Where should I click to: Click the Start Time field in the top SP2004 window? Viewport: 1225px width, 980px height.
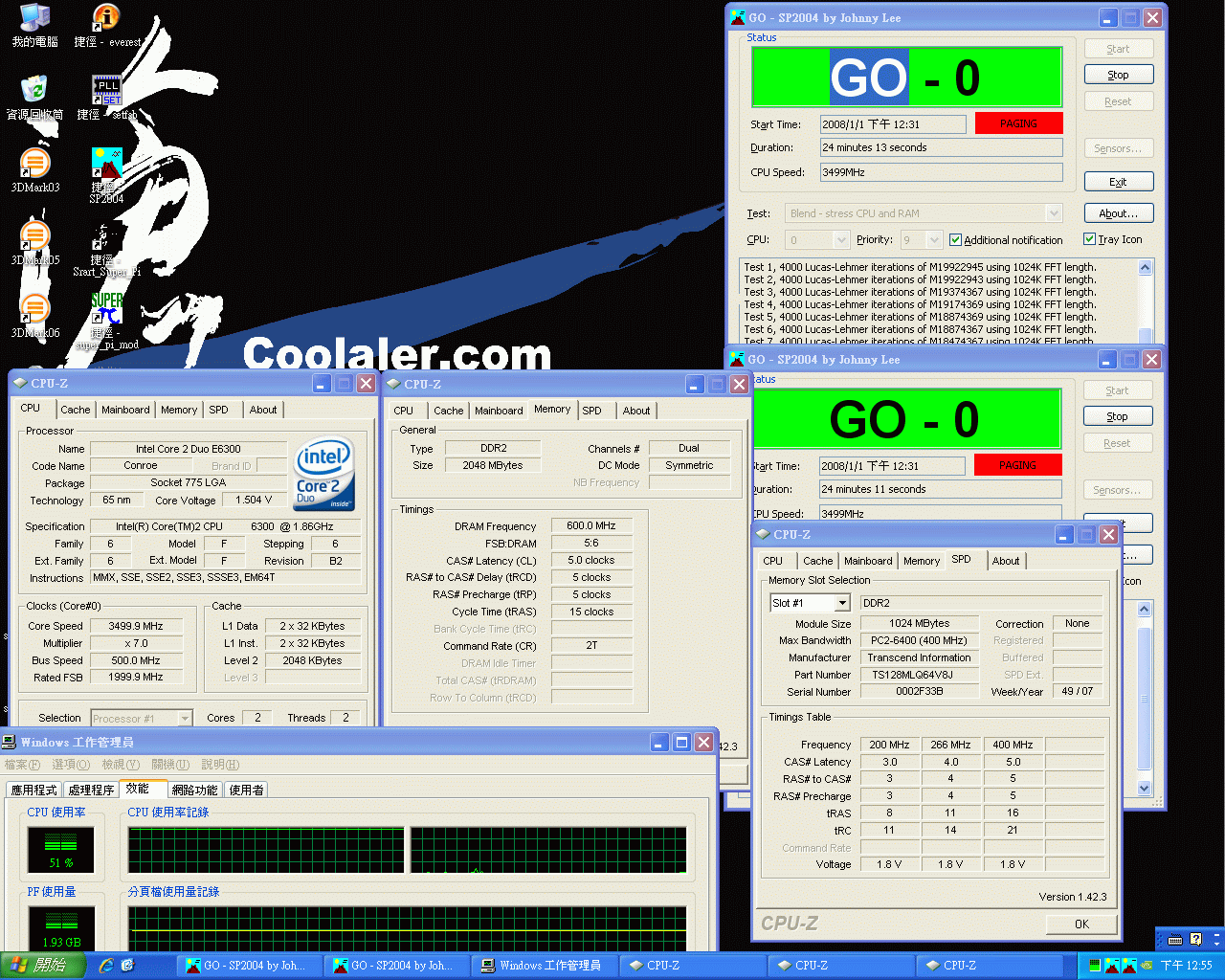[x=893, y=124]
